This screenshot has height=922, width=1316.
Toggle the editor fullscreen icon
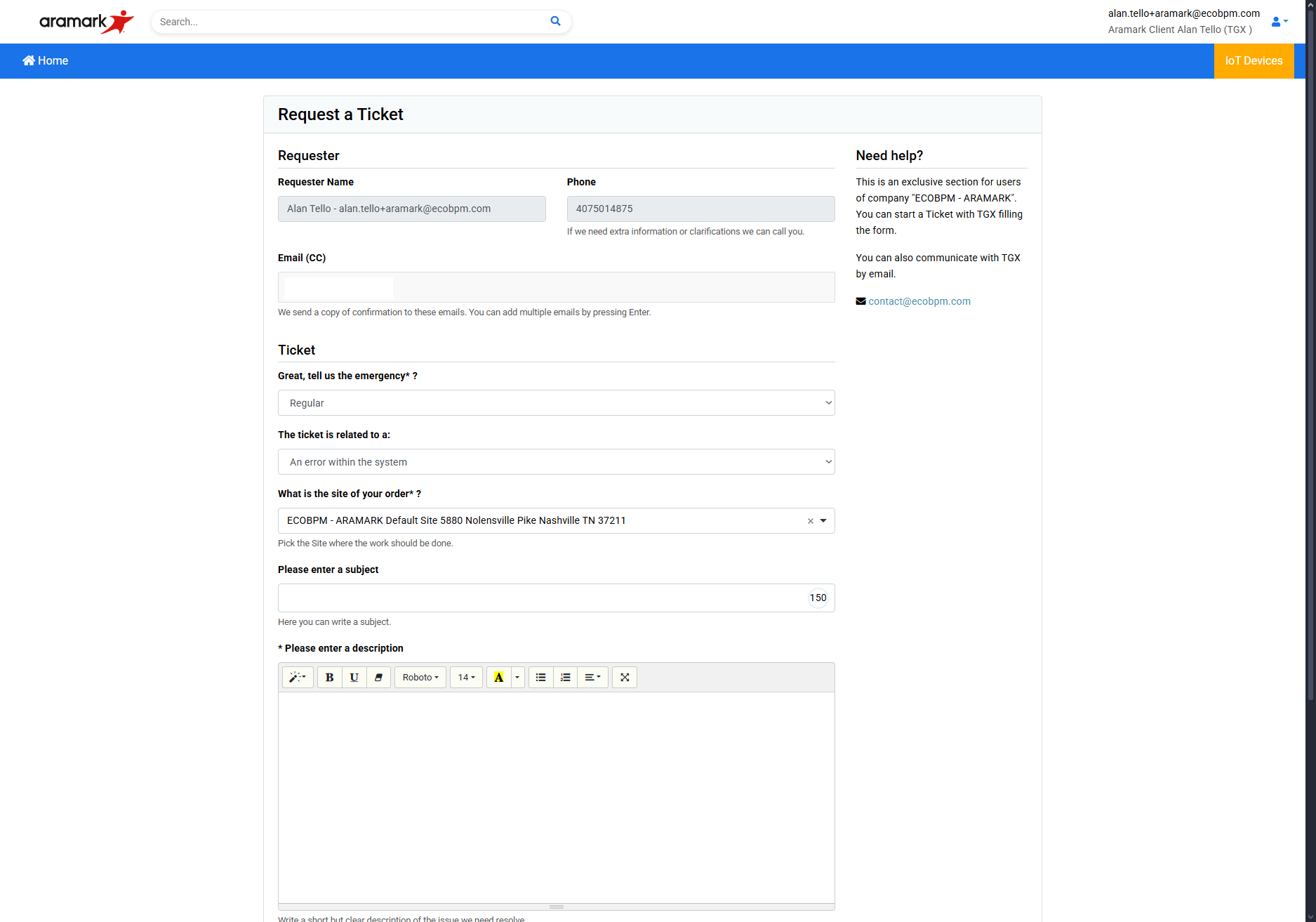pyautogui.click(x=625, y=678)
